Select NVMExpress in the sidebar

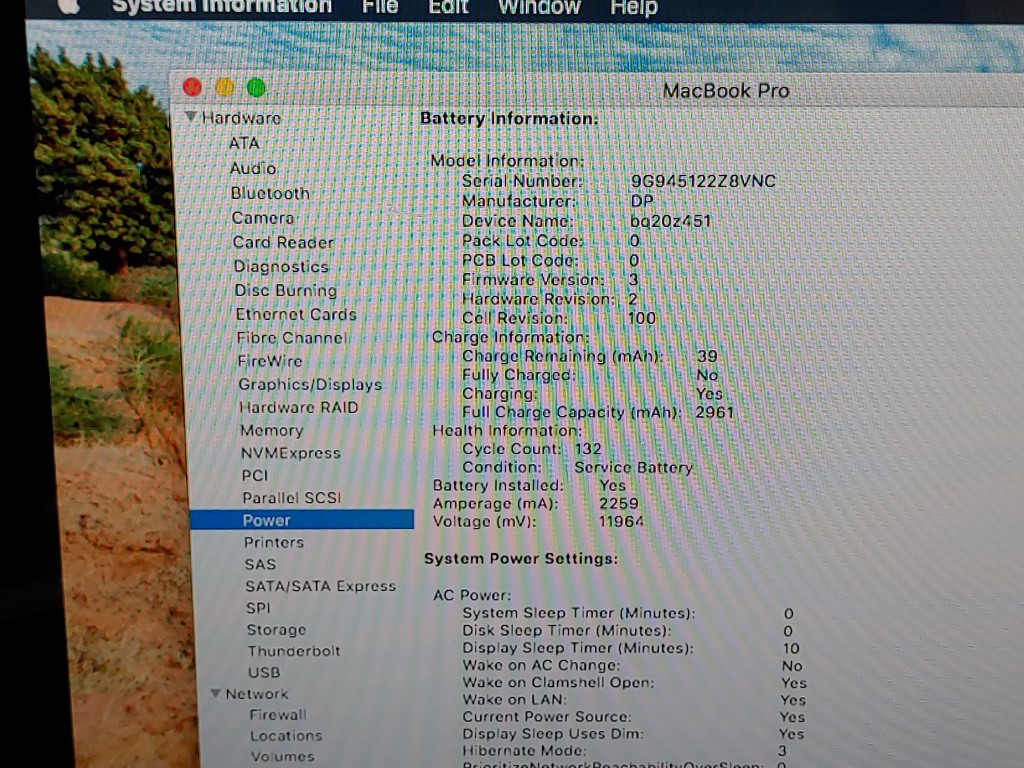291,453
